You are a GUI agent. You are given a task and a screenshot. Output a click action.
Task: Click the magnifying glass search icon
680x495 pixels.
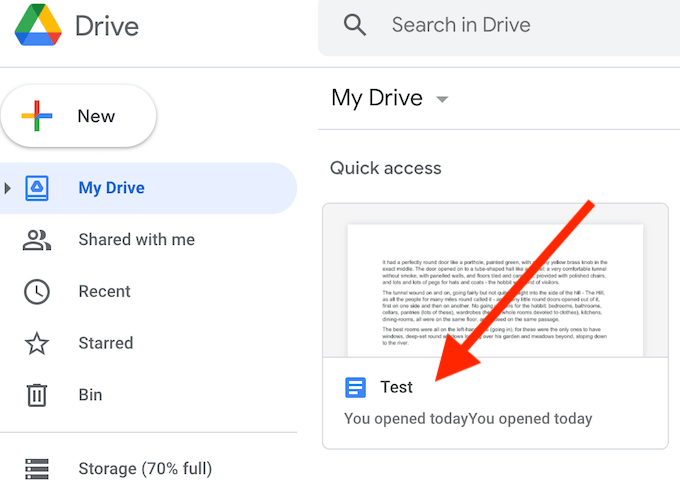[355, 25]
